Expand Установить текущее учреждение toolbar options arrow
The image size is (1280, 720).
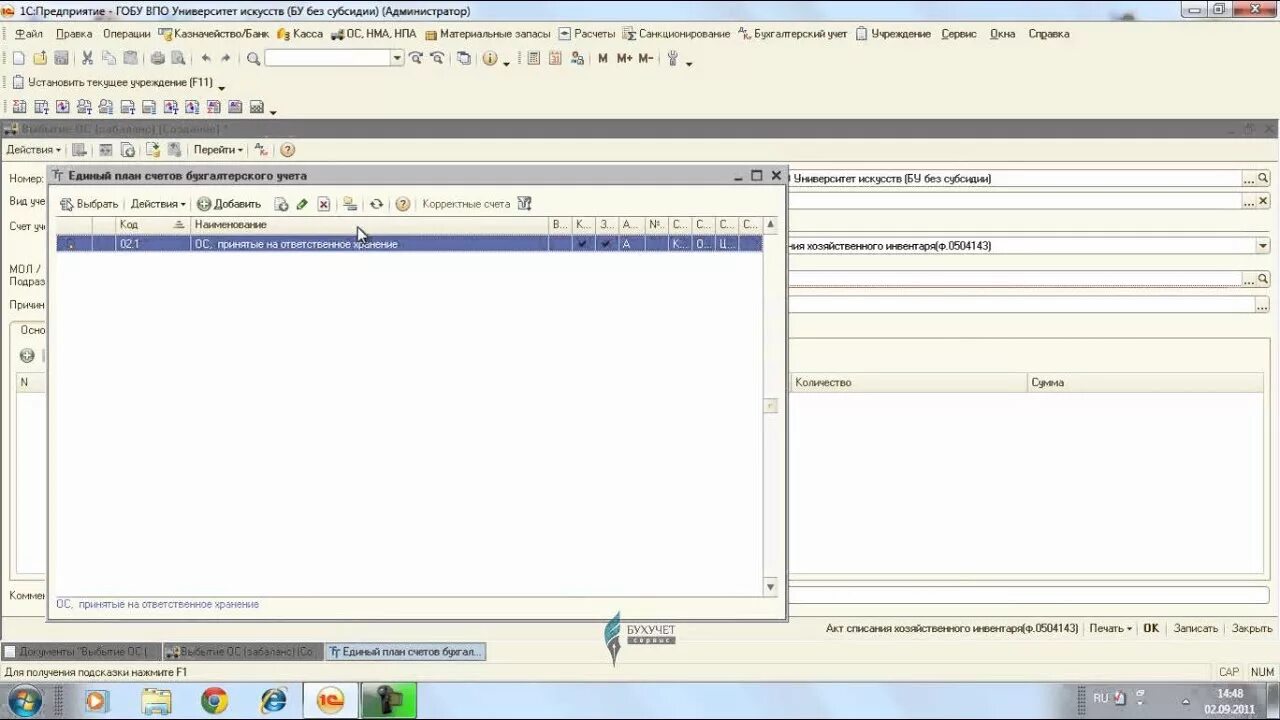point(221,87)
